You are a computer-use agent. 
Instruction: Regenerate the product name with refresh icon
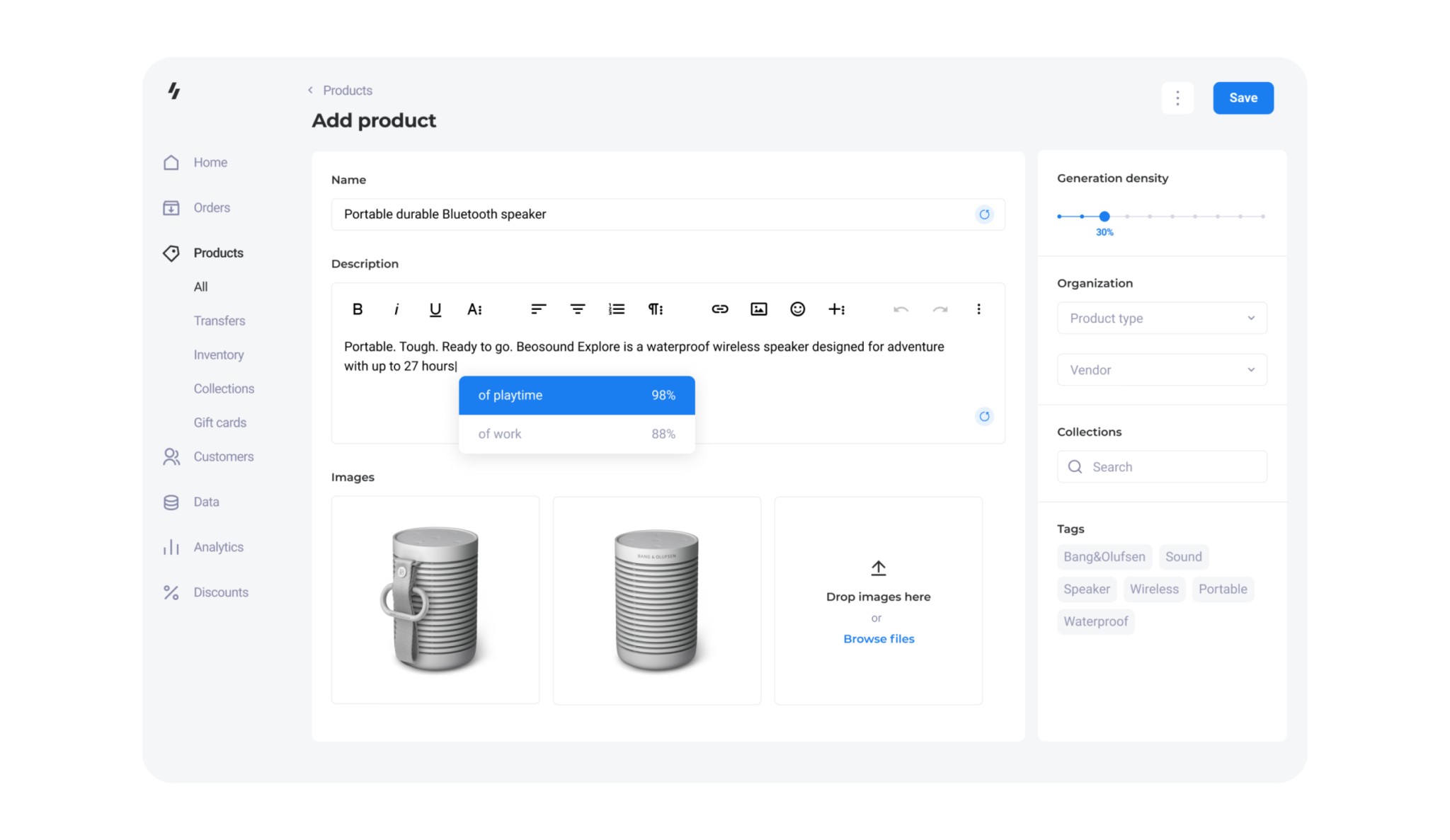[984, 214]
